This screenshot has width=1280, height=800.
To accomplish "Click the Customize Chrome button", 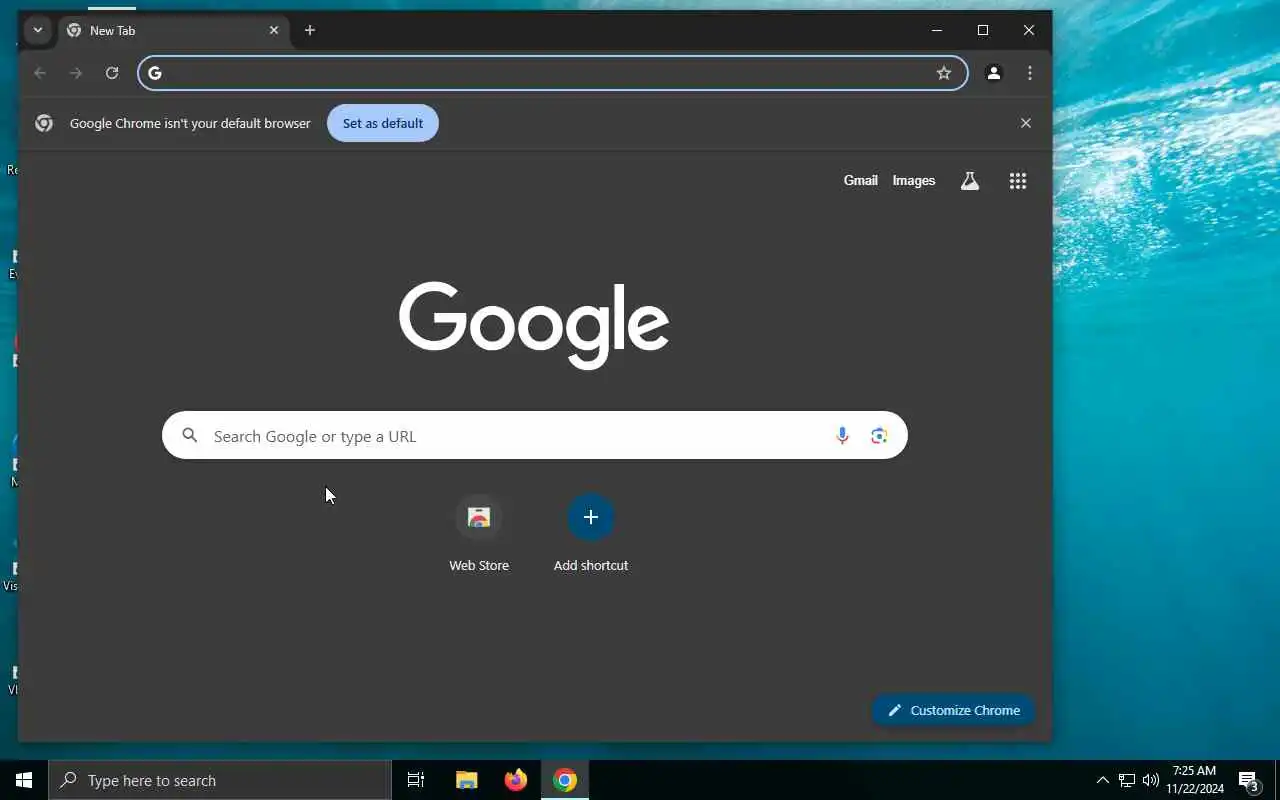I will [954, 710].
